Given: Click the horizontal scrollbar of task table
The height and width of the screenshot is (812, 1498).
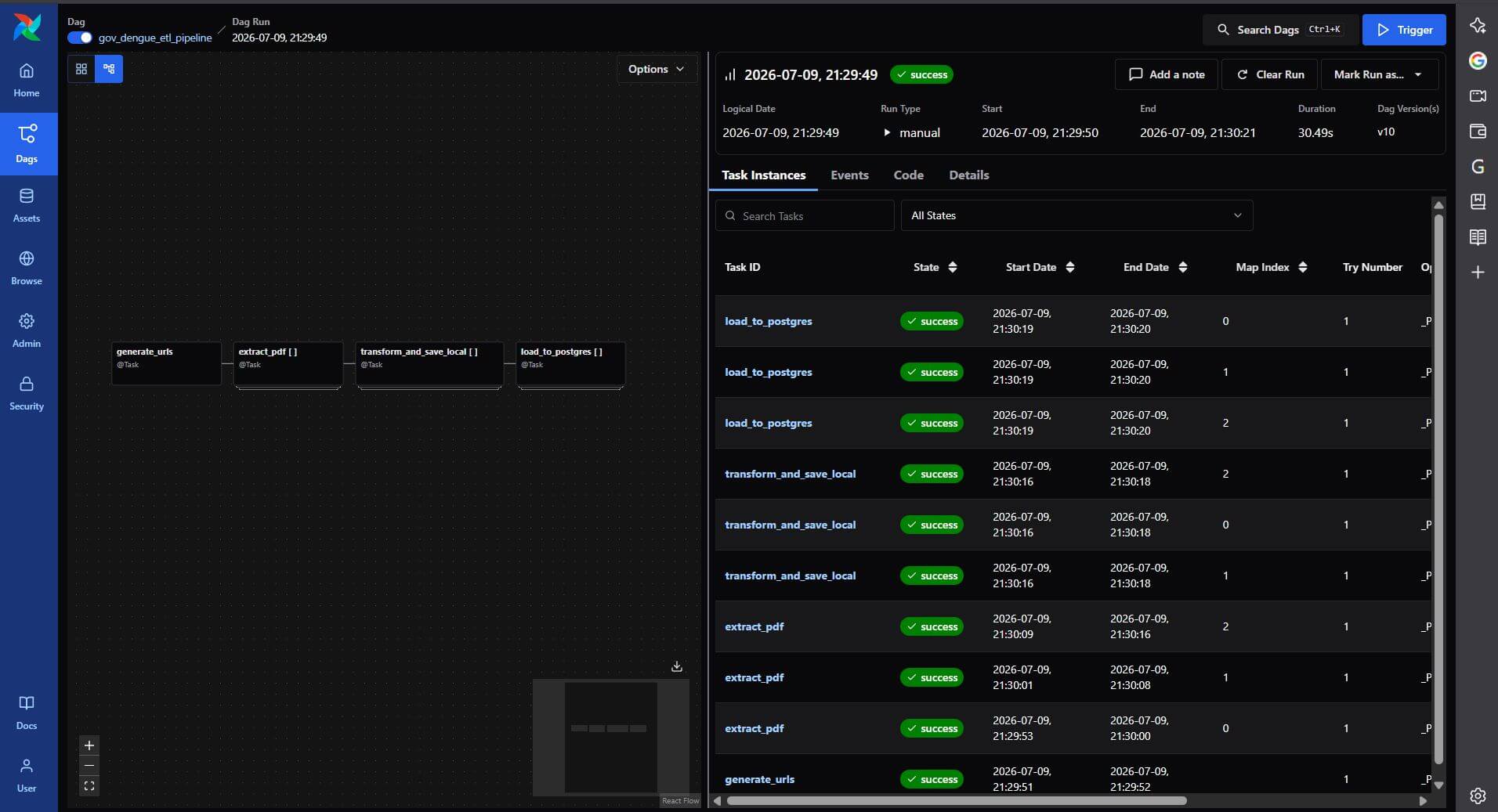Looking at the screenshot, I should 957,800.
